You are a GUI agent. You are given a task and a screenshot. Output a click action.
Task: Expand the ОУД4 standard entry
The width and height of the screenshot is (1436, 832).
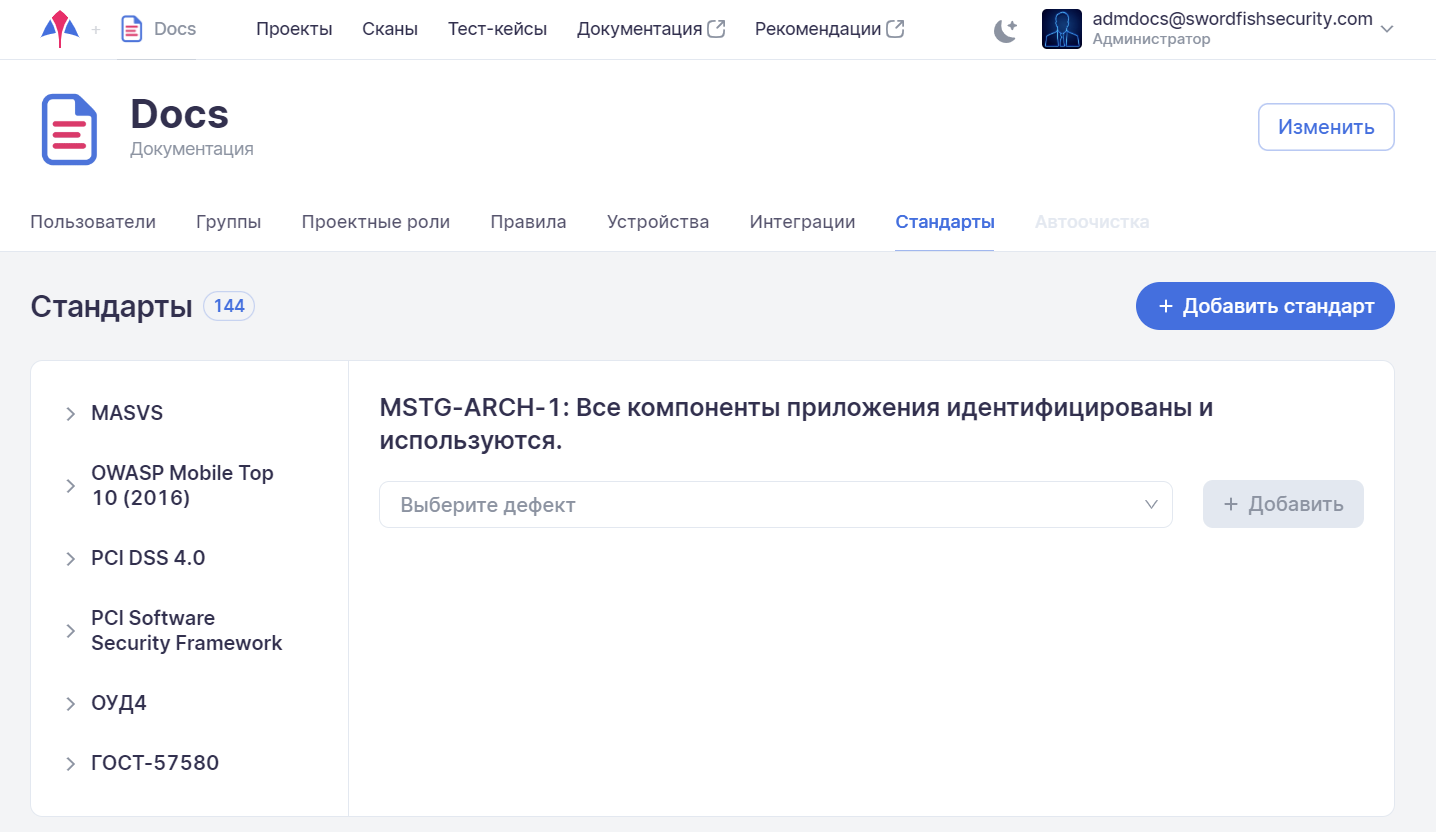tap(70, 704)
